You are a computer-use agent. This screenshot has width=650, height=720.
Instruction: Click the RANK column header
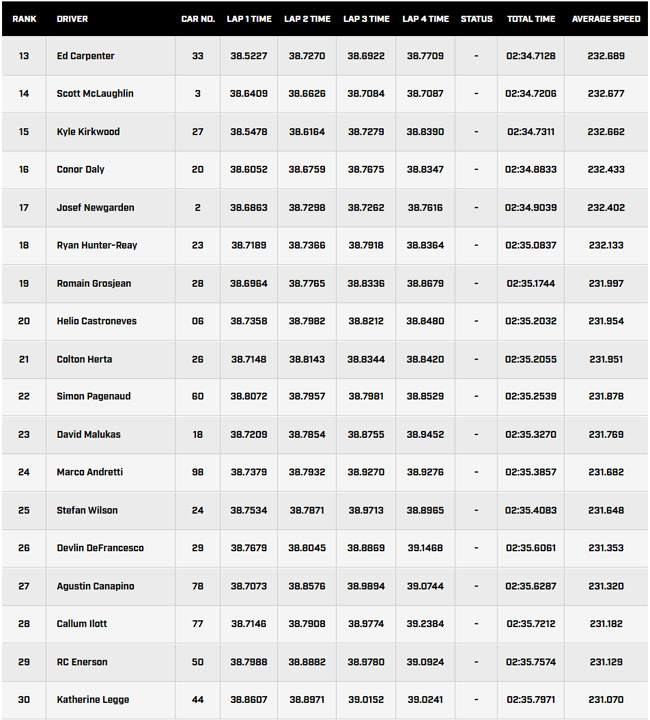pos(24,19)
